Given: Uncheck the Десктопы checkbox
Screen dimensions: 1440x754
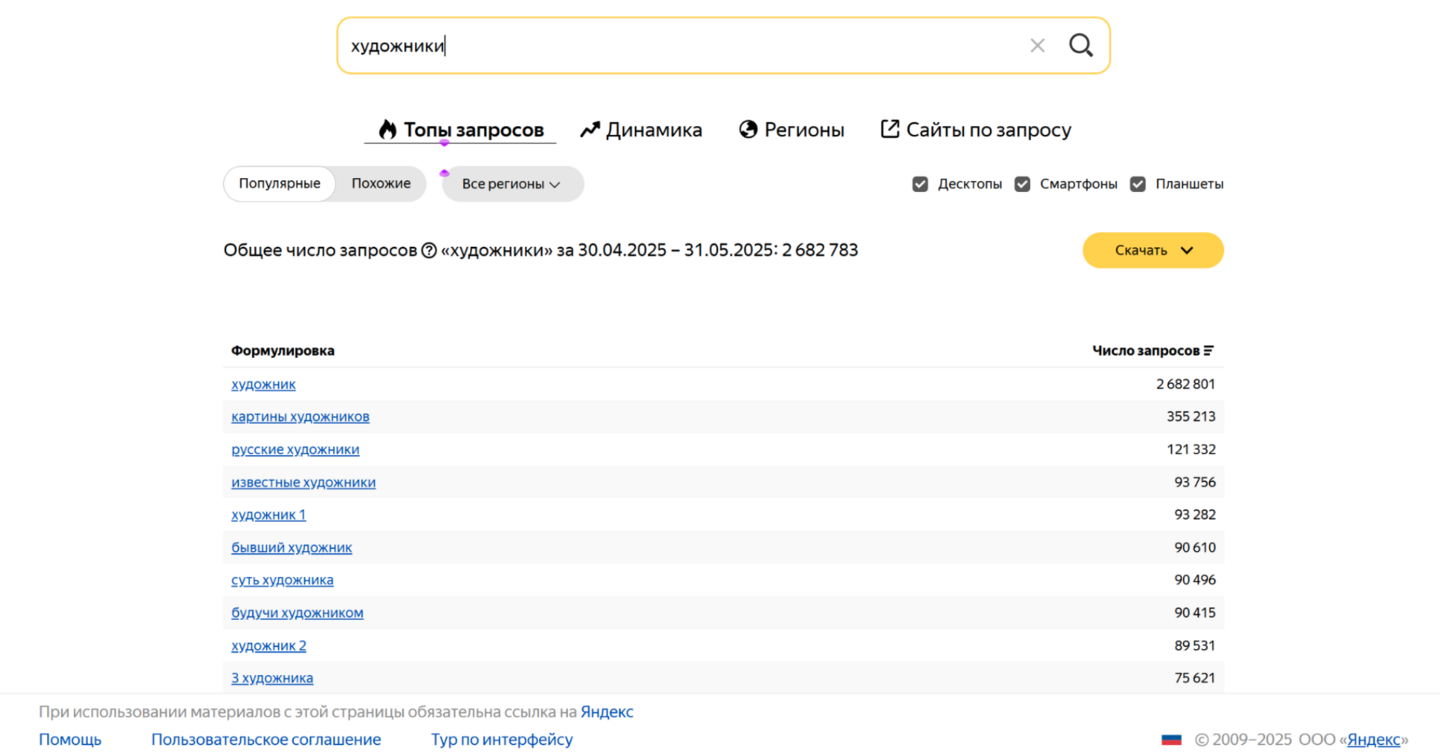Looking at the screenshot, I should [x=920, y=184].
